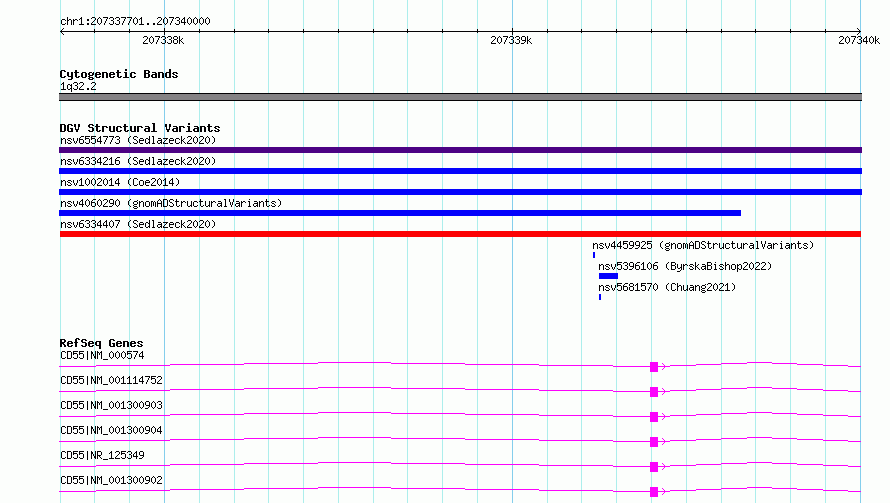Select the purple nsv6554773 variant bar
This screenshot has width=890, height=503.
pos(460,150)
